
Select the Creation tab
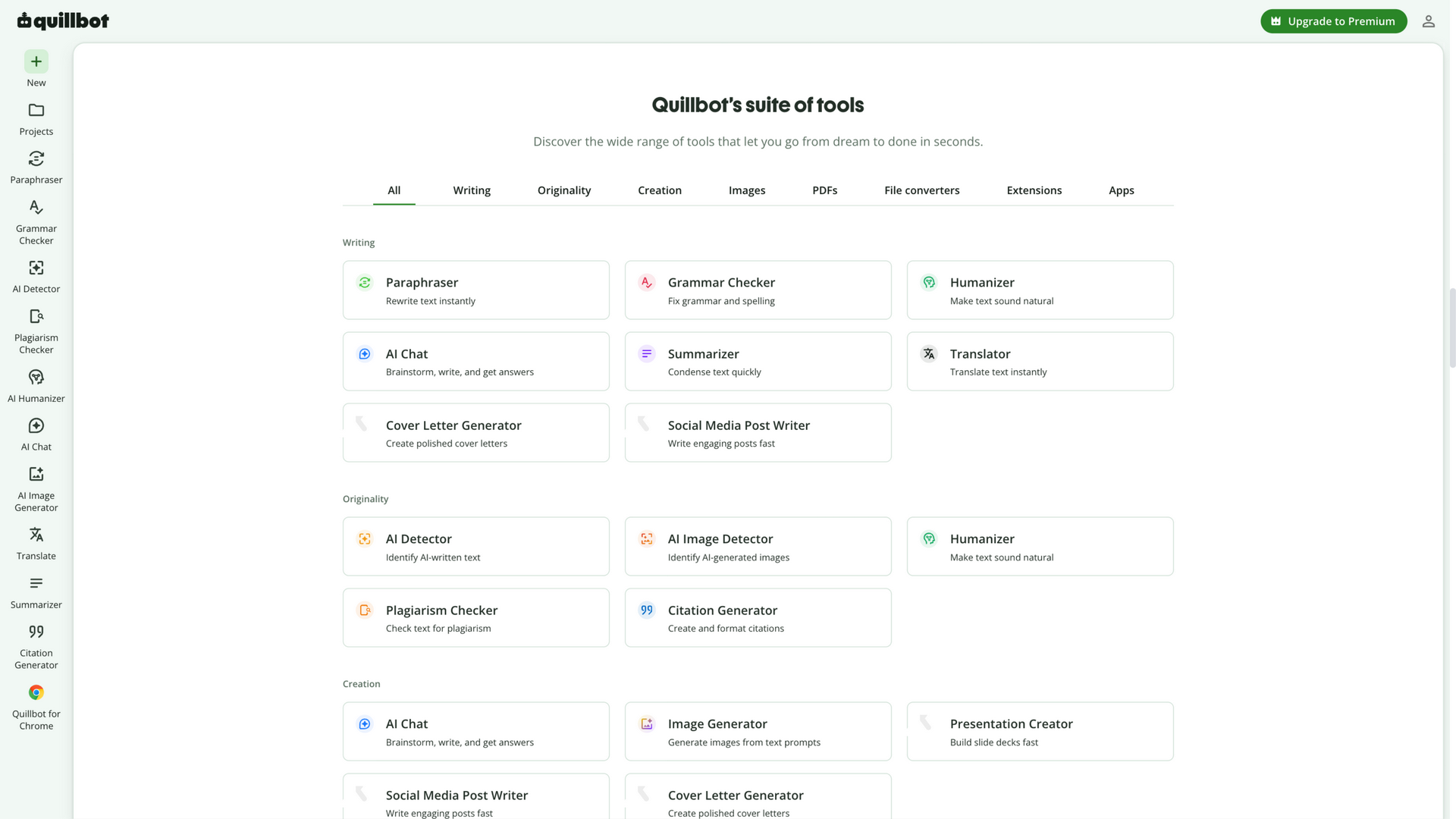660,190
